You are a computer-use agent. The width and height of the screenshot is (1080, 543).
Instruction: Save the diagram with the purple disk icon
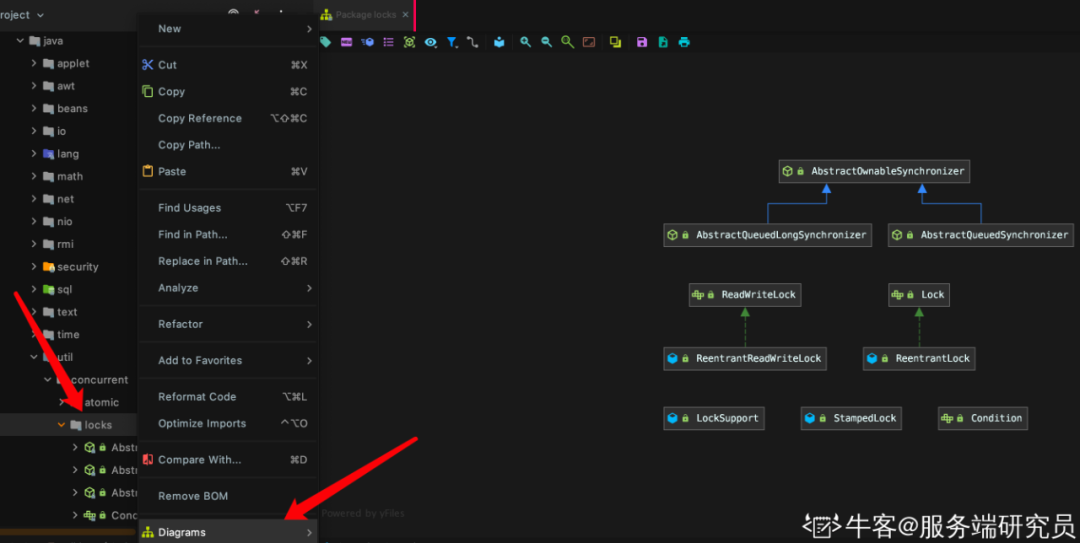click(642, 42)
